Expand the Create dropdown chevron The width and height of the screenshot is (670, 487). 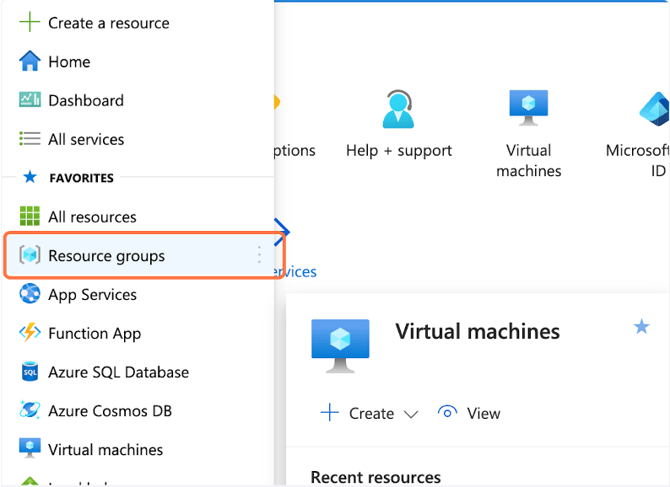[x=410, y=414]
